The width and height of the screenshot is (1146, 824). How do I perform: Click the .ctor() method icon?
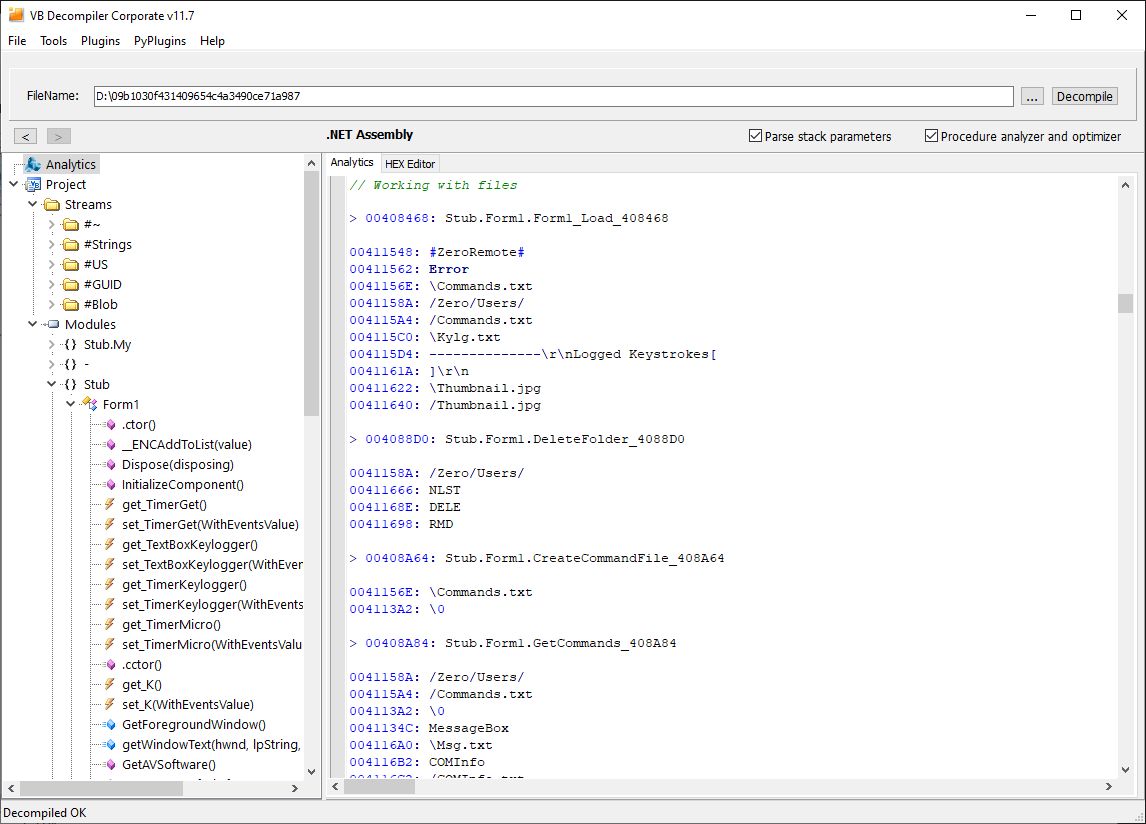110,425
